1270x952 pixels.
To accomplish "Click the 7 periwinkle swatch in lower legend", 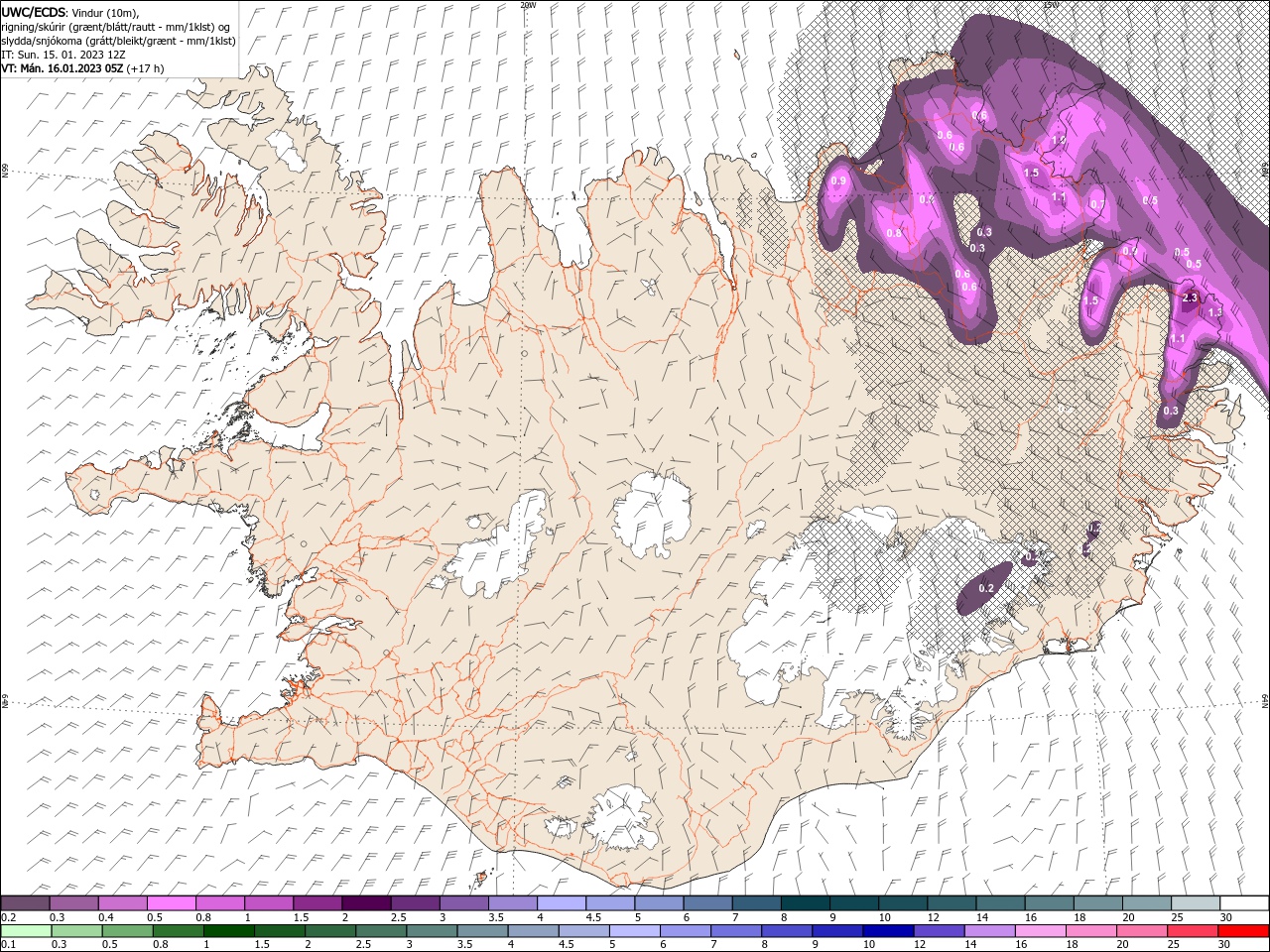I will pyautogui.click(x=736, y=930).
